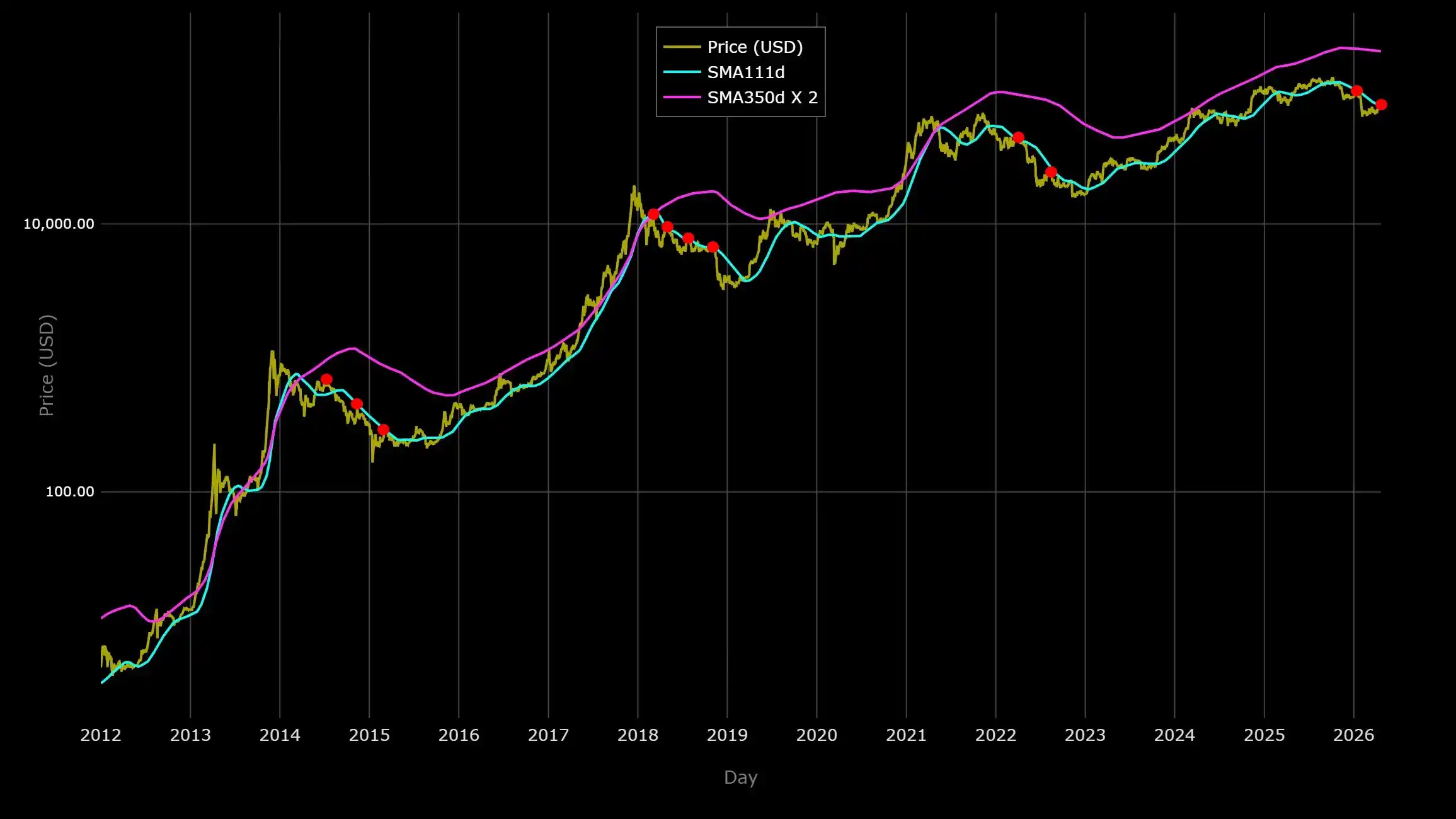This screenshot has height=819, width=1456.
Task: Click the vertical Price (USD) axis title
Action: [x=47, y=365]
